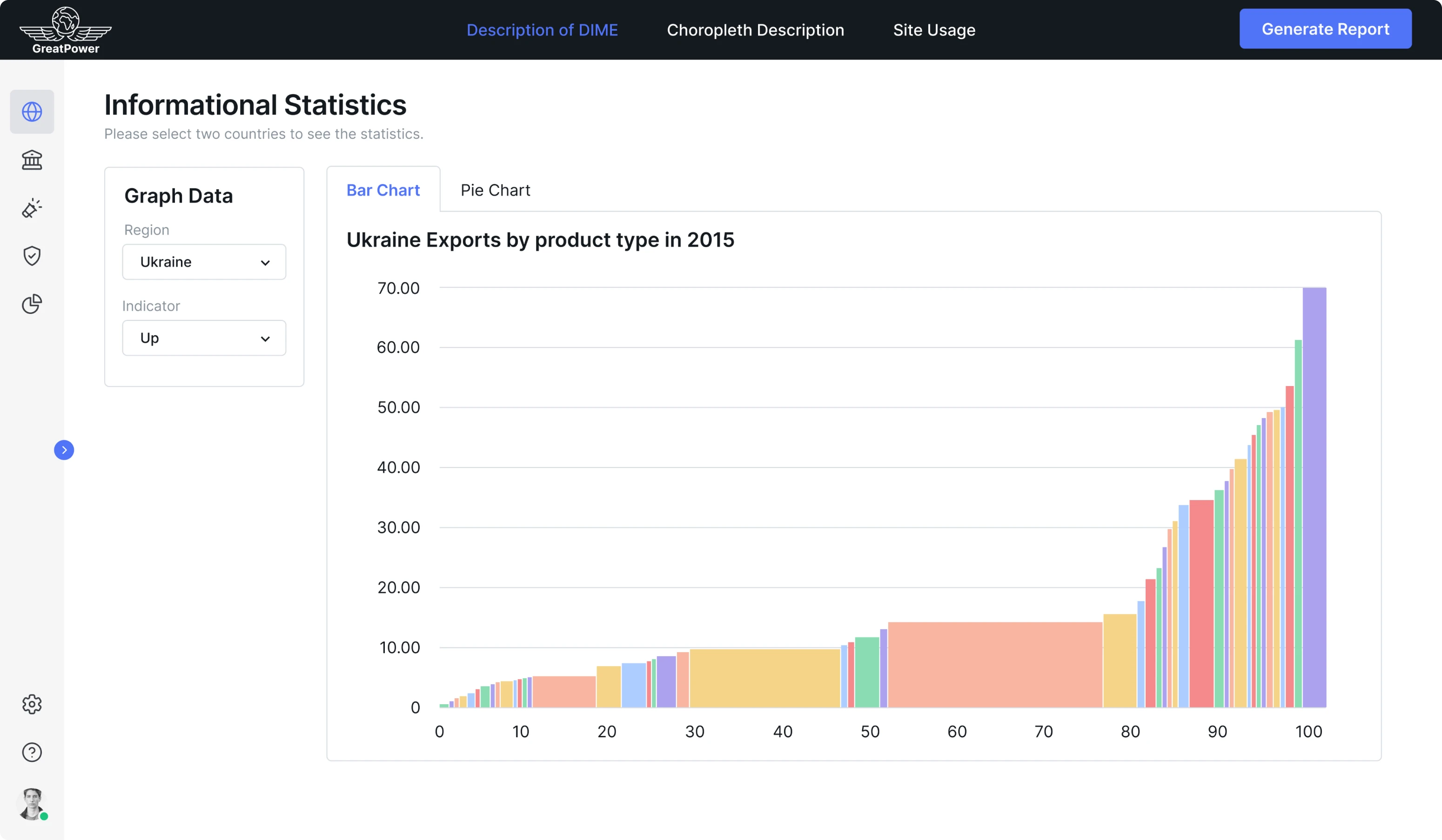Switch to the Pie Chart tab
1442x840 pixels.
[x=495, y=190]
